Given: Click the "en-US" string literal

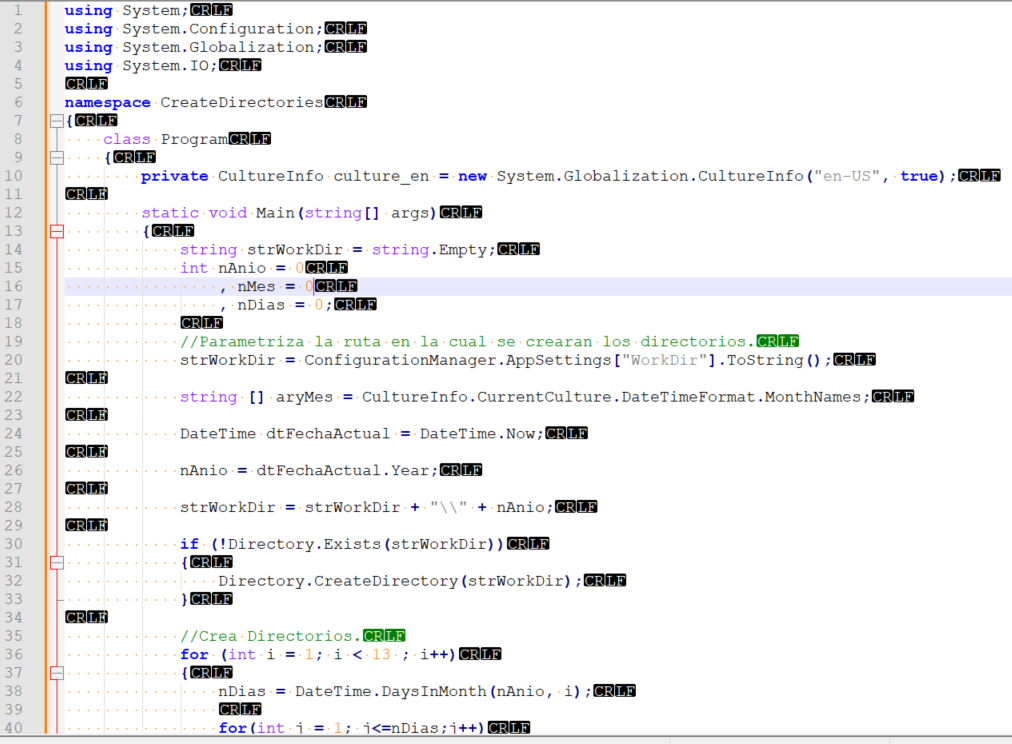Looking at the screenshot, I should pyautogui.click(x=849, y=177).
